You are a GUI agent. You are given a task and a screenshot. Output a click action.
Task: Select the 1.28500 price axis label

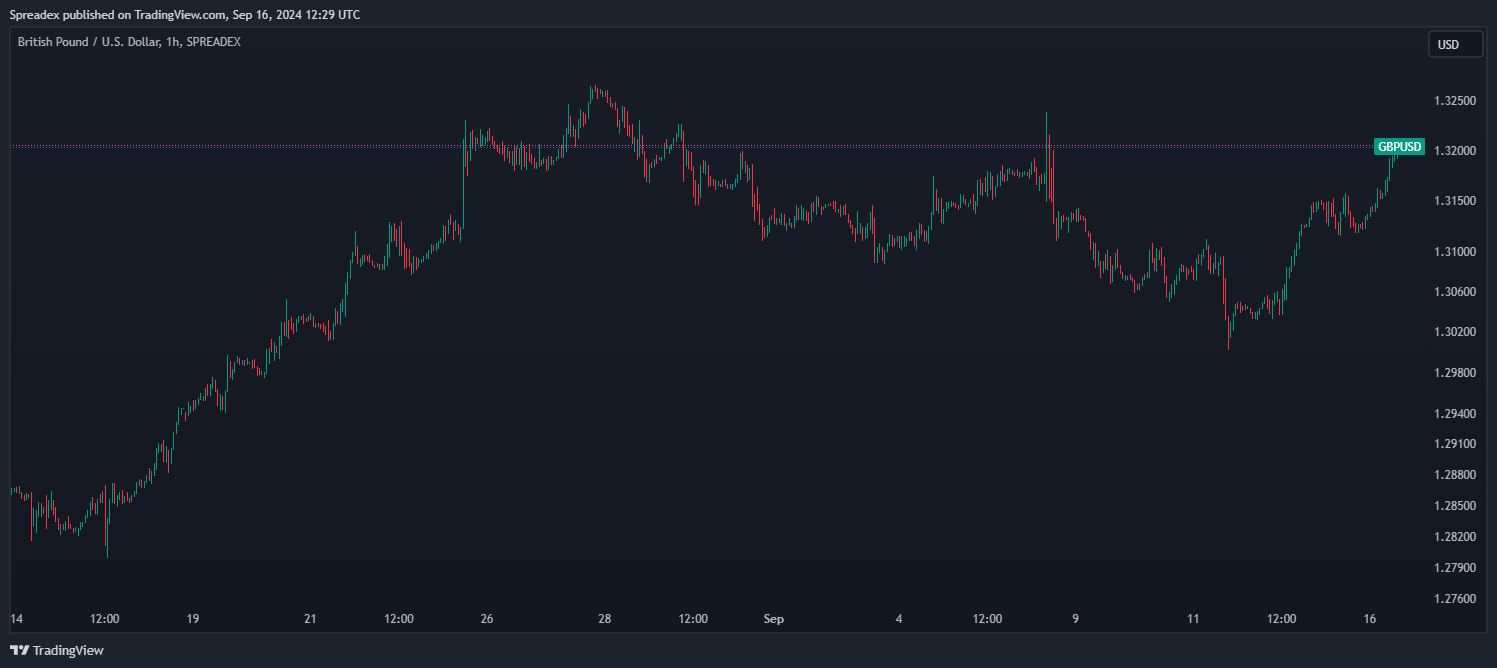pos(1453,506)
